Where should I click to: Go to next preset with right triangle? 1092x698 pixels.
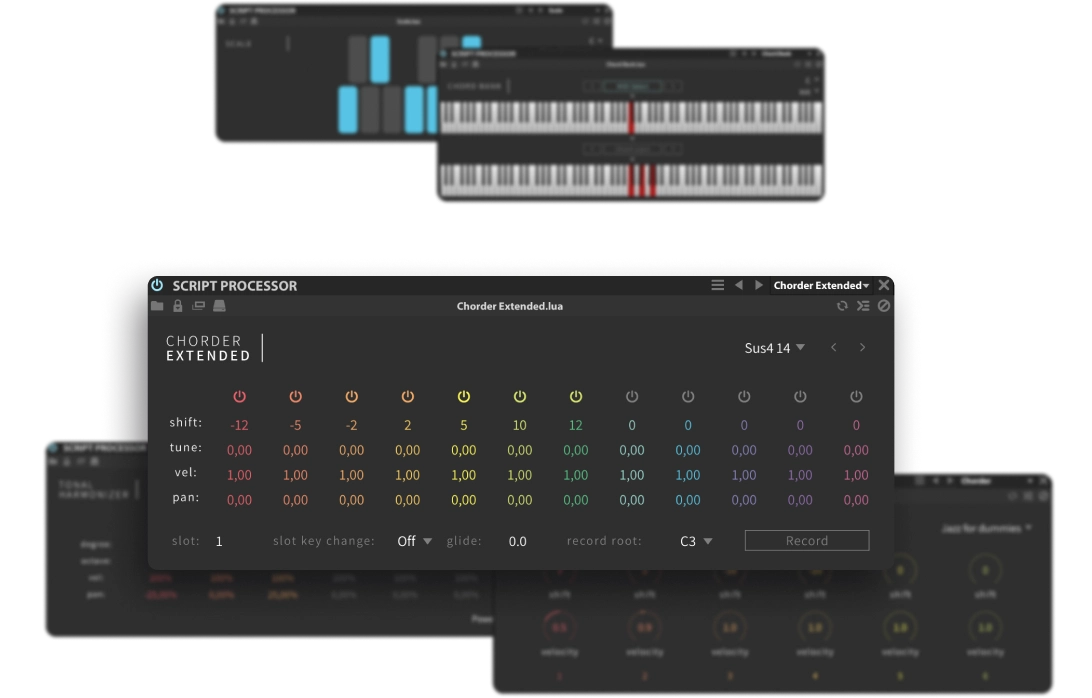tap(759, 286)
